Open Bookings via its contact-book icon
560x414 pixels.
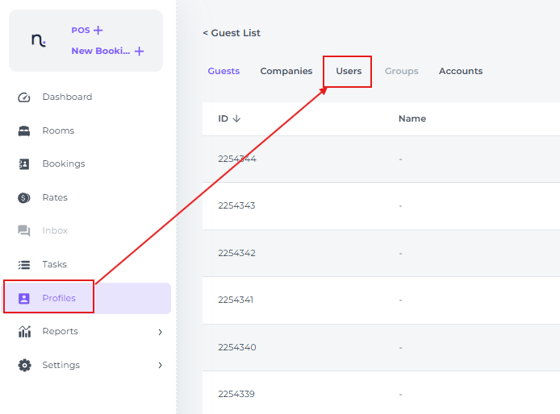tap(24, 164)
